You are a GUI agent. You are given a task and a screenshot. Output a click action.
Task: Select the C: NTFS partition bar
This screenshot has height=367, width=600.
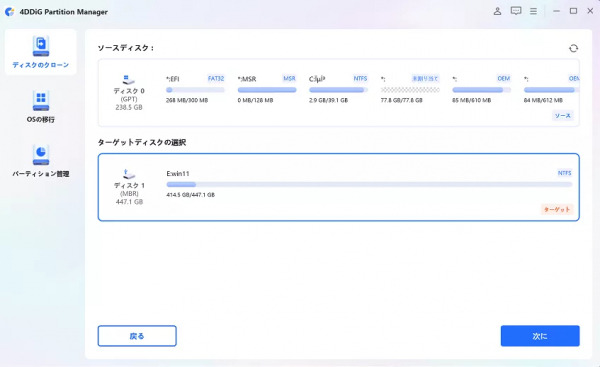338,90
